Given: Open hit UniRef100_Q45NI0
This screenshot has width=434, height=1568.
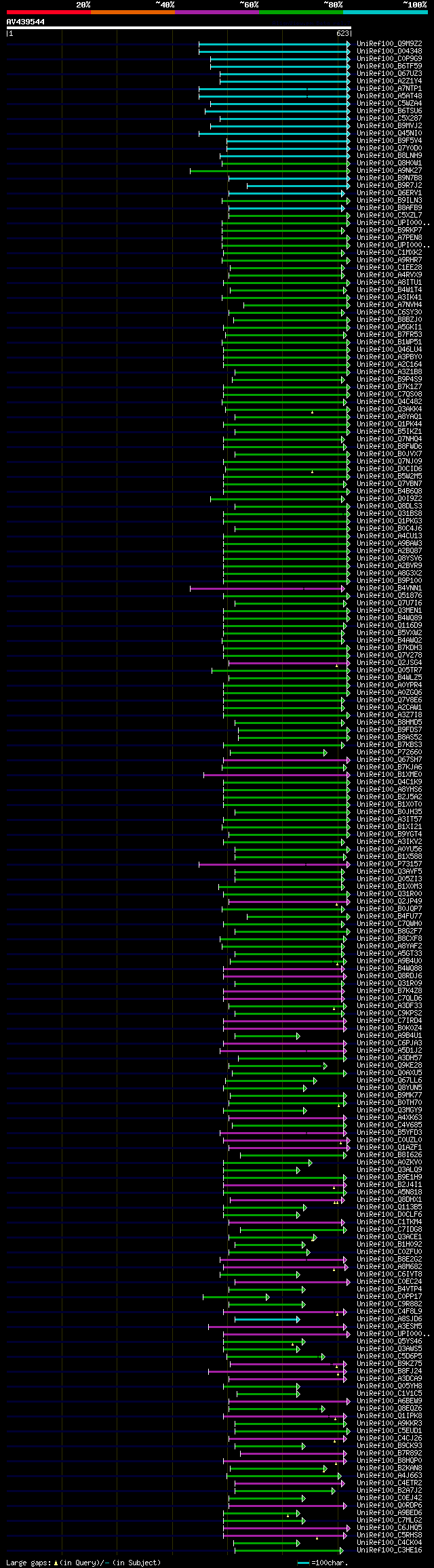Looking at the screenshot, I should pyautogui.click(x=389, y=134).
